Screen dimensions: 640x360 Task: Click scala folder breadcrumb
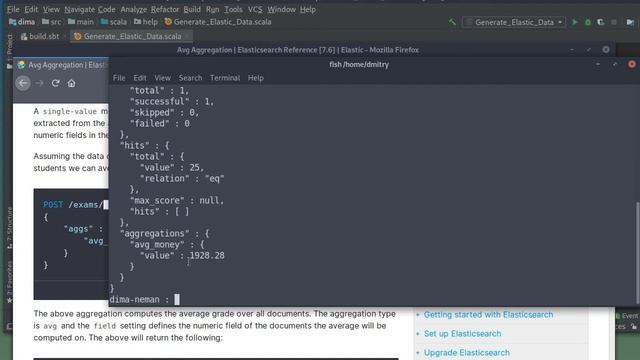tap(113, 22)
